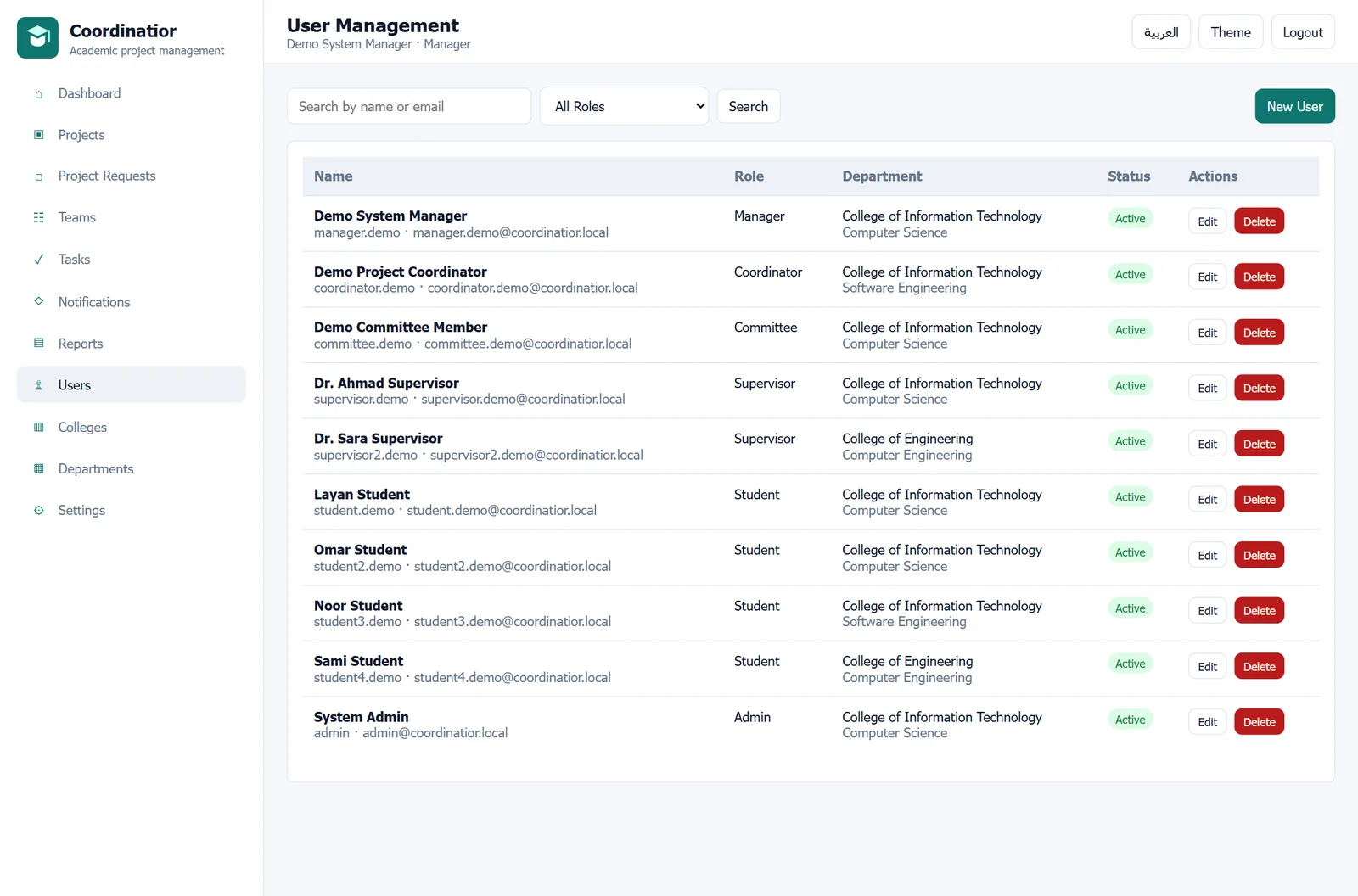
Task: Delete the Omar Student user
Action: click(x=1259, y=555)
